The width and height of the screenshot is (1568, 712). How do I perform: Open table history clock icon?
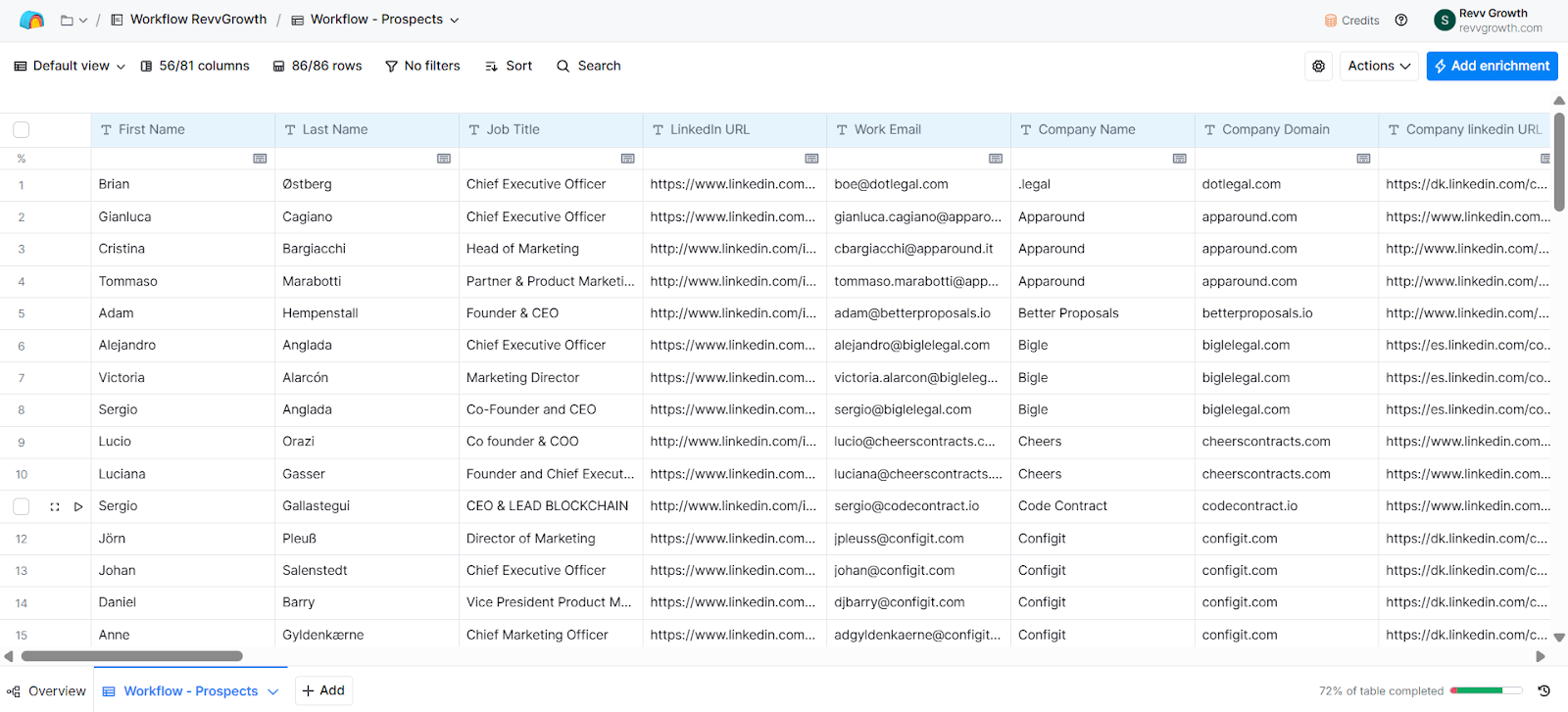pyautogui.click(x=1543, y=690)
